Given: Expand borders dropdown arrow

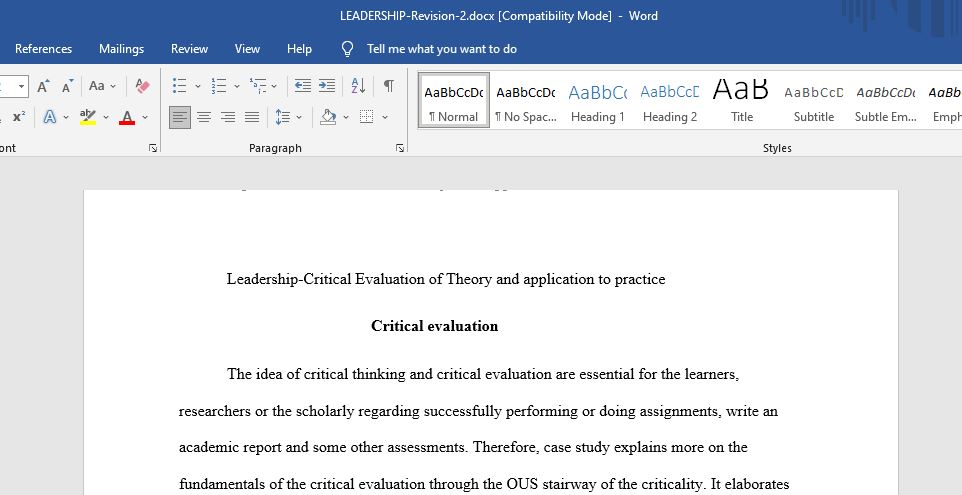Looking at the screenshot, I should tap(385, 117).
